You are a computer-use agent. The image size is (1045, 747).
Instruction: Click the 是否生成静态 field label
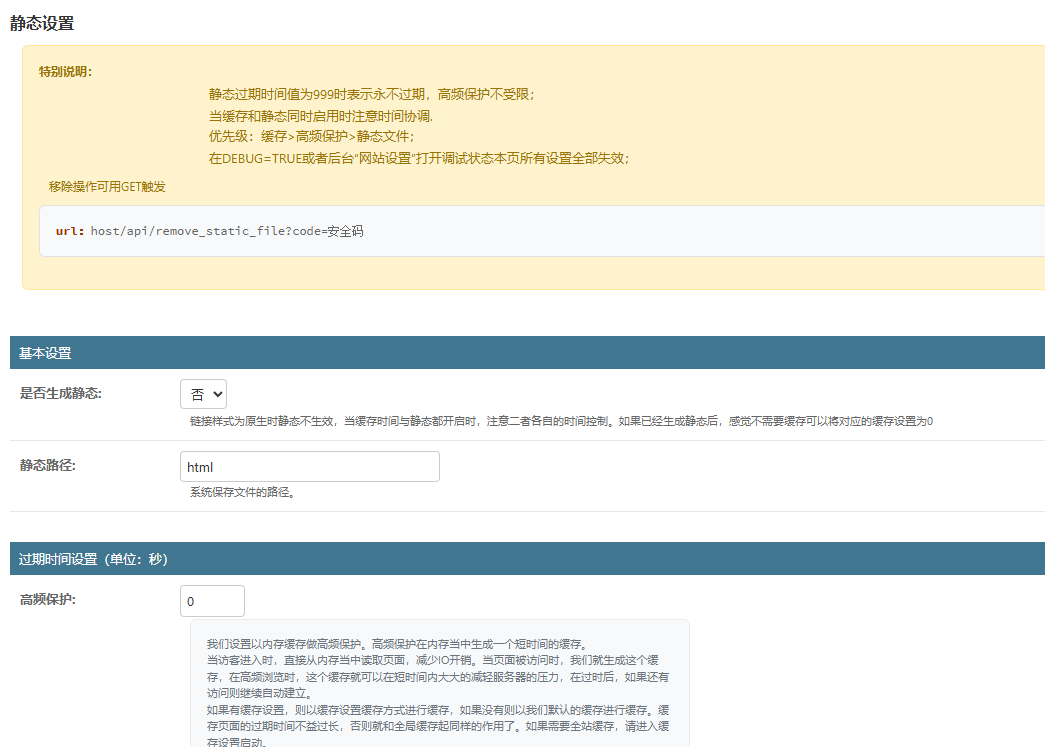pyautogui.click(x=60, y=393)
